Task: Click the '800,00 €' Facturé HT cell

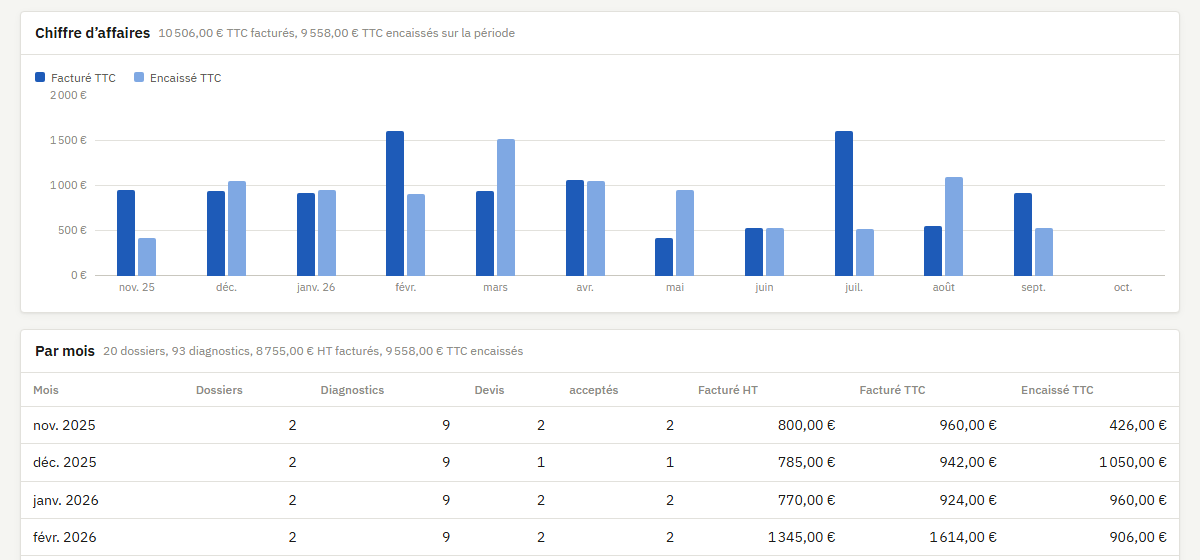Action: [806, 425]
